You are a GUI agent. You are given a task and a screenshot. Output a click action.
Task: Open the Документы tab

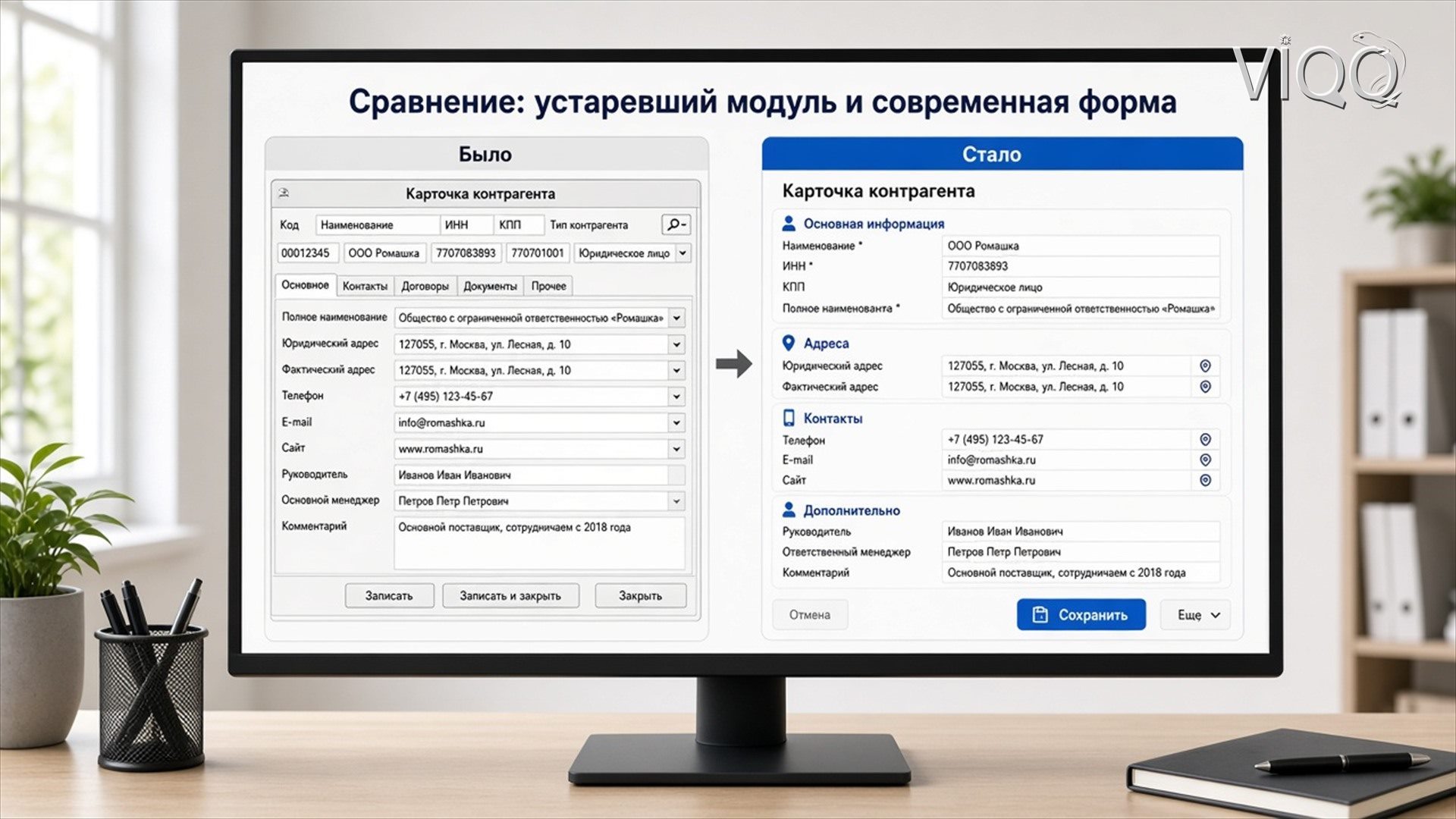(490, 286)
